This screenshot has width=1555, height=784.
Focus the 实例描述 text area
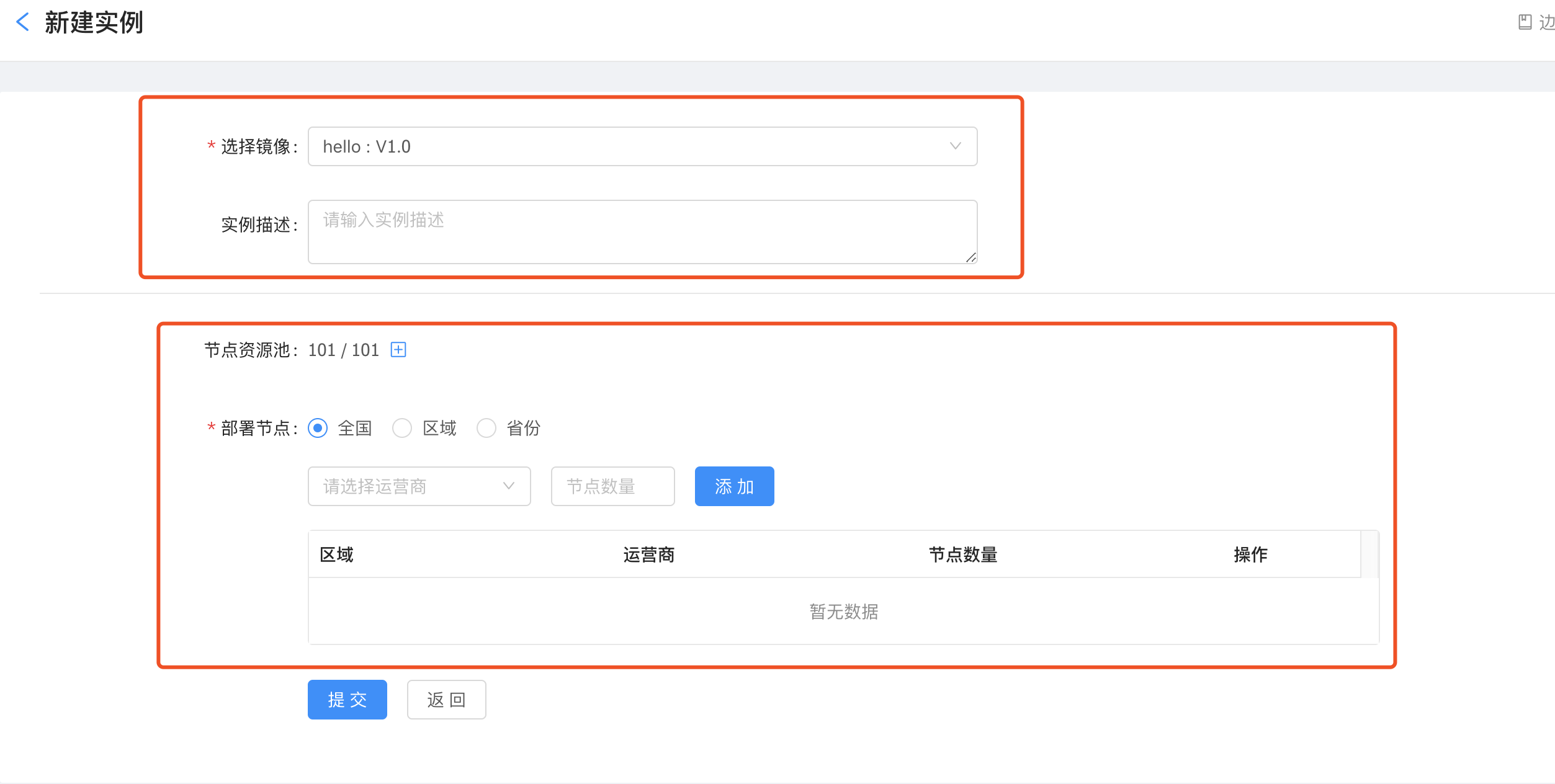click(x=642, y=231)
